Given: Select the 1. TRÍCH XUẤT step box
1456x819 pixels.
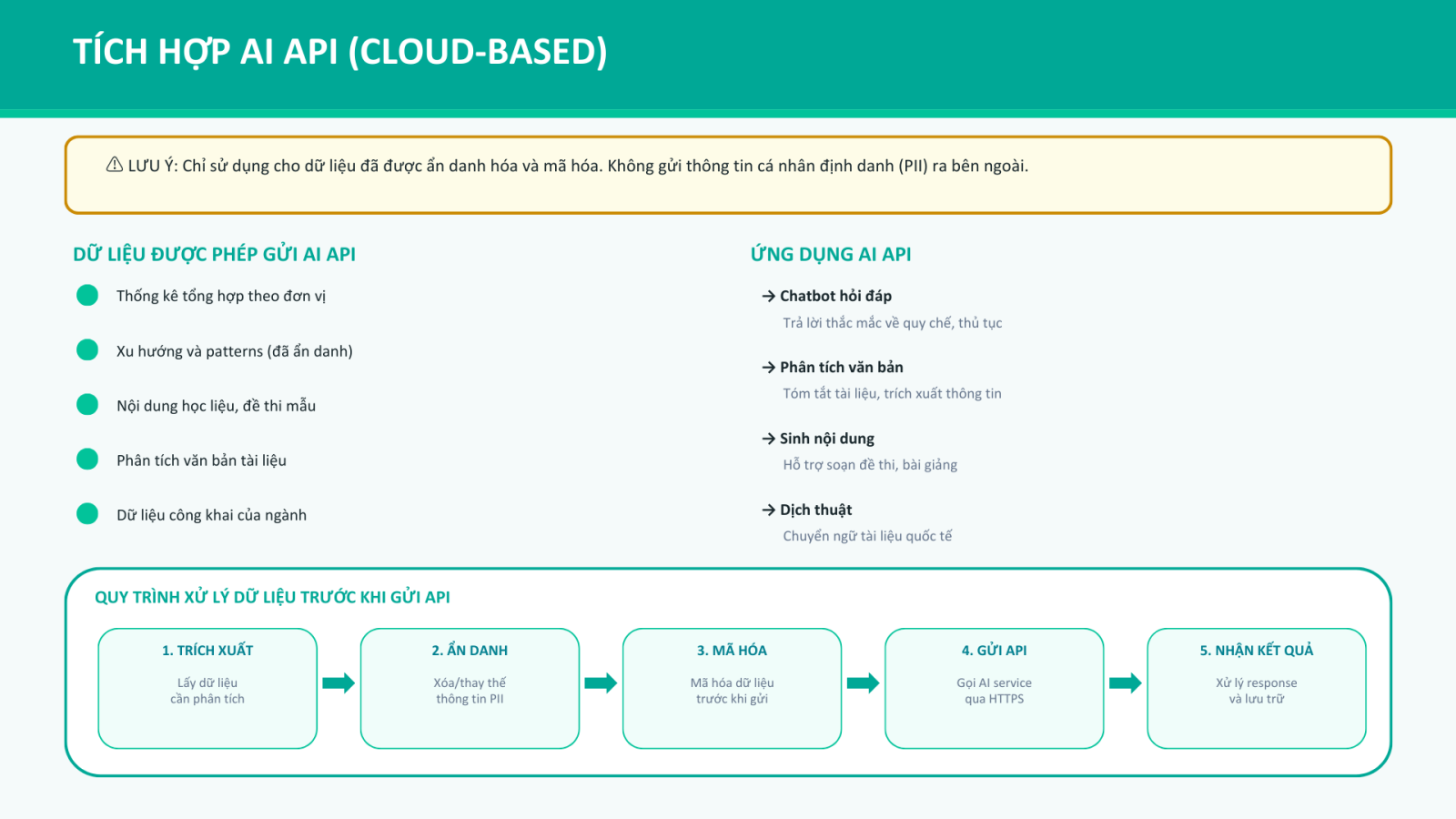Looking at the screenshot, I should click(x=207, y=688).
